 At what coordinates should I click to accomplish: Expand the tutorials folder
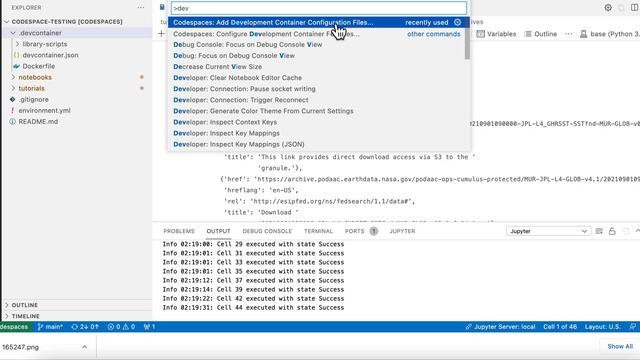pos(13,88)
